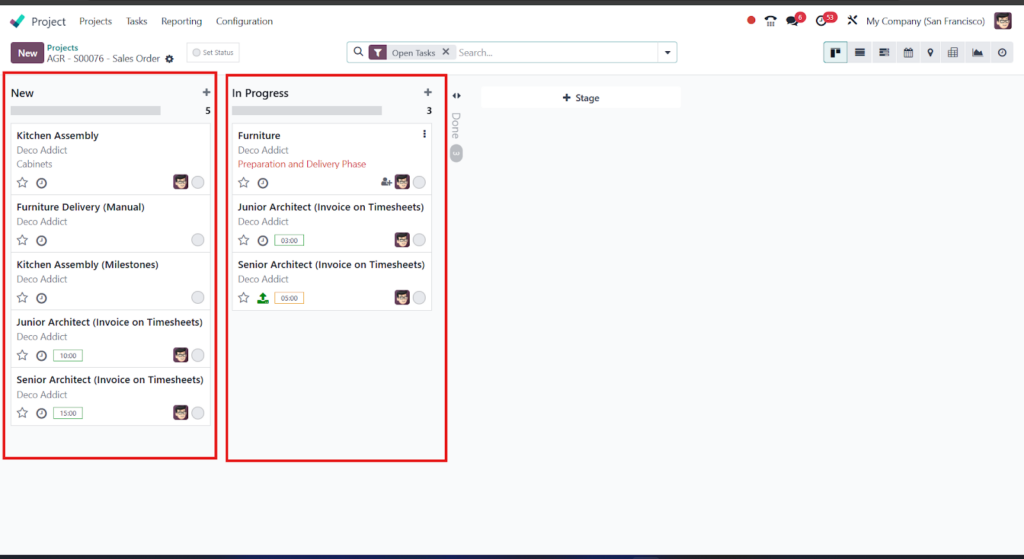
Task: Toggle the Set Status radio button
Action: pos(196,52)
